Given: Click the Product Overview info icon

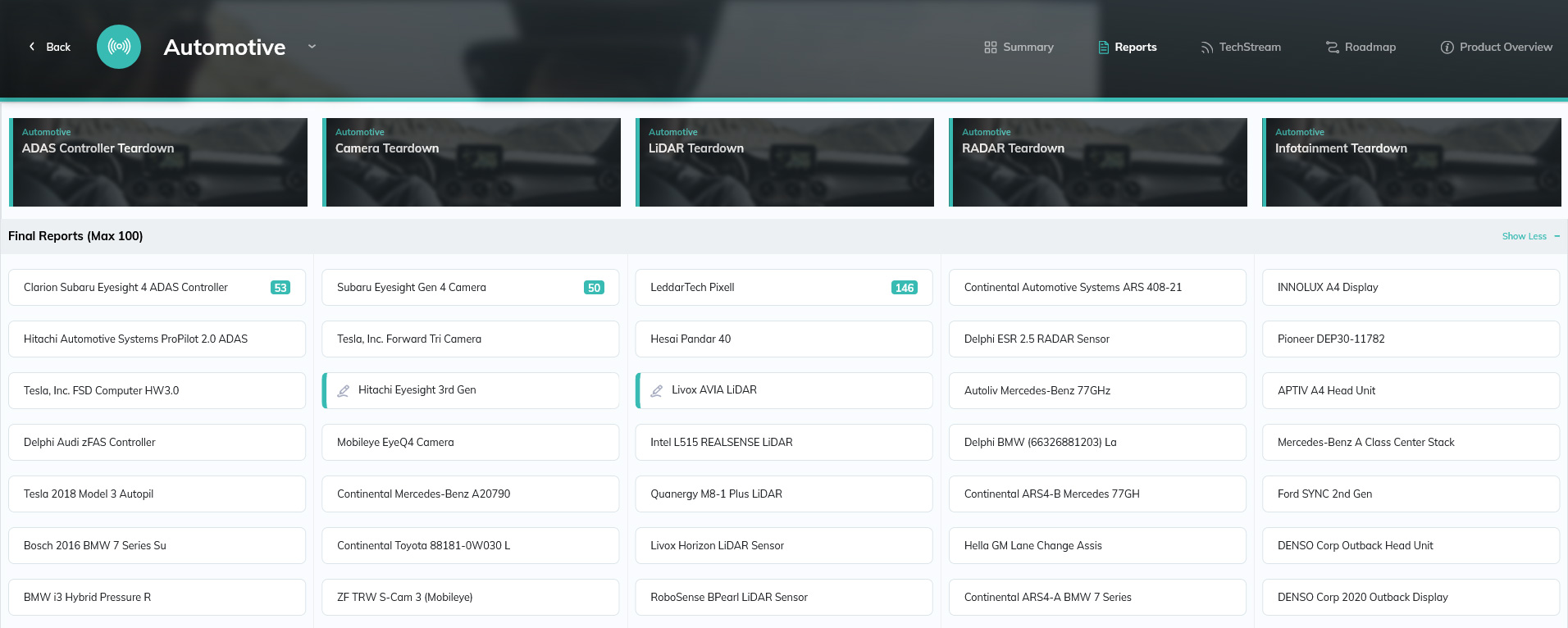Looking at the screenshot, I should click(1447, 48).
